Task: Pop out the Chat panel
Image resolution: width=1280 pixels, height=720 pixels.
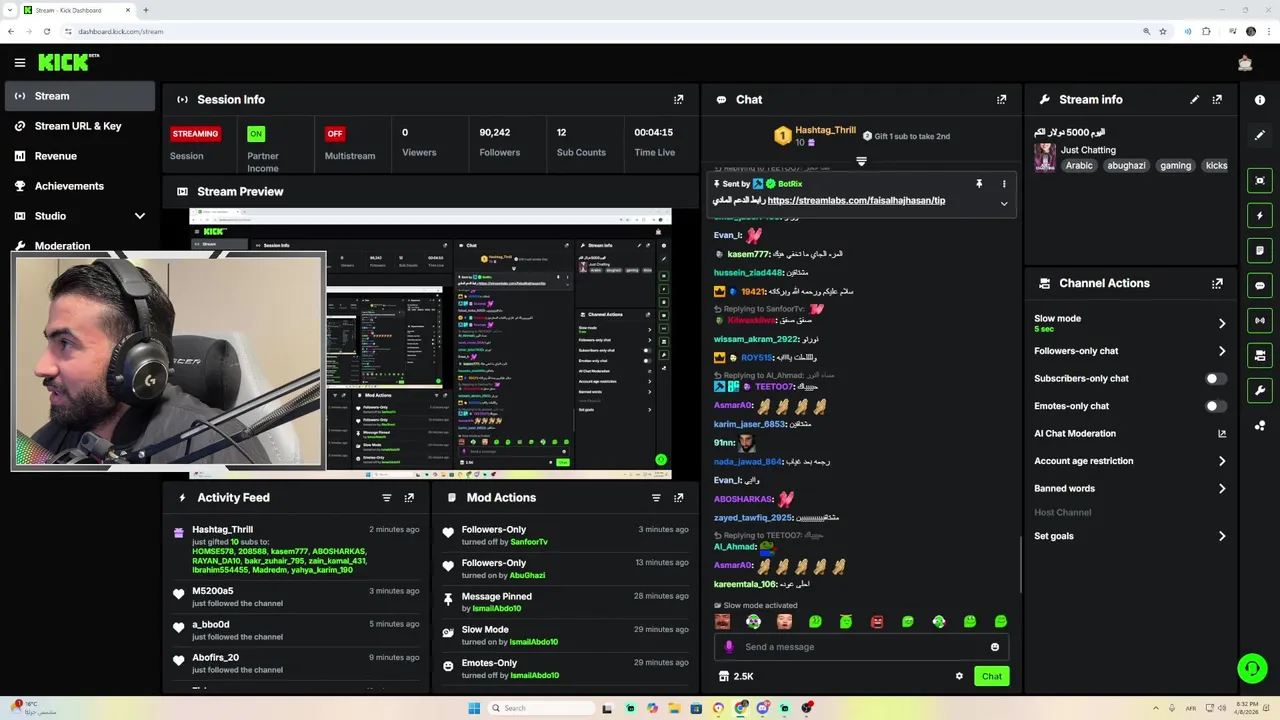Action: tap(1001, 100)
